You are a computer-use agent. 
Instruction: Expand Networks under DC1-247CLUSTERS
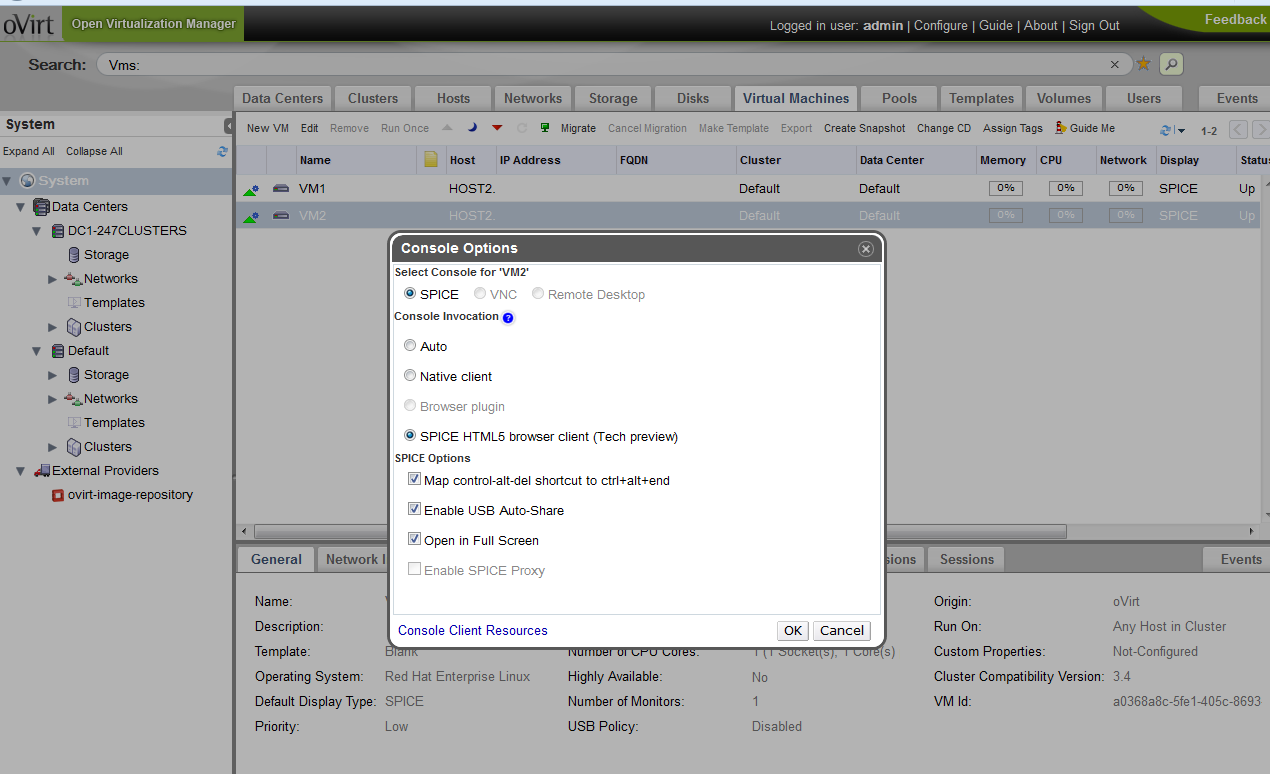click(x=53, y=279)
